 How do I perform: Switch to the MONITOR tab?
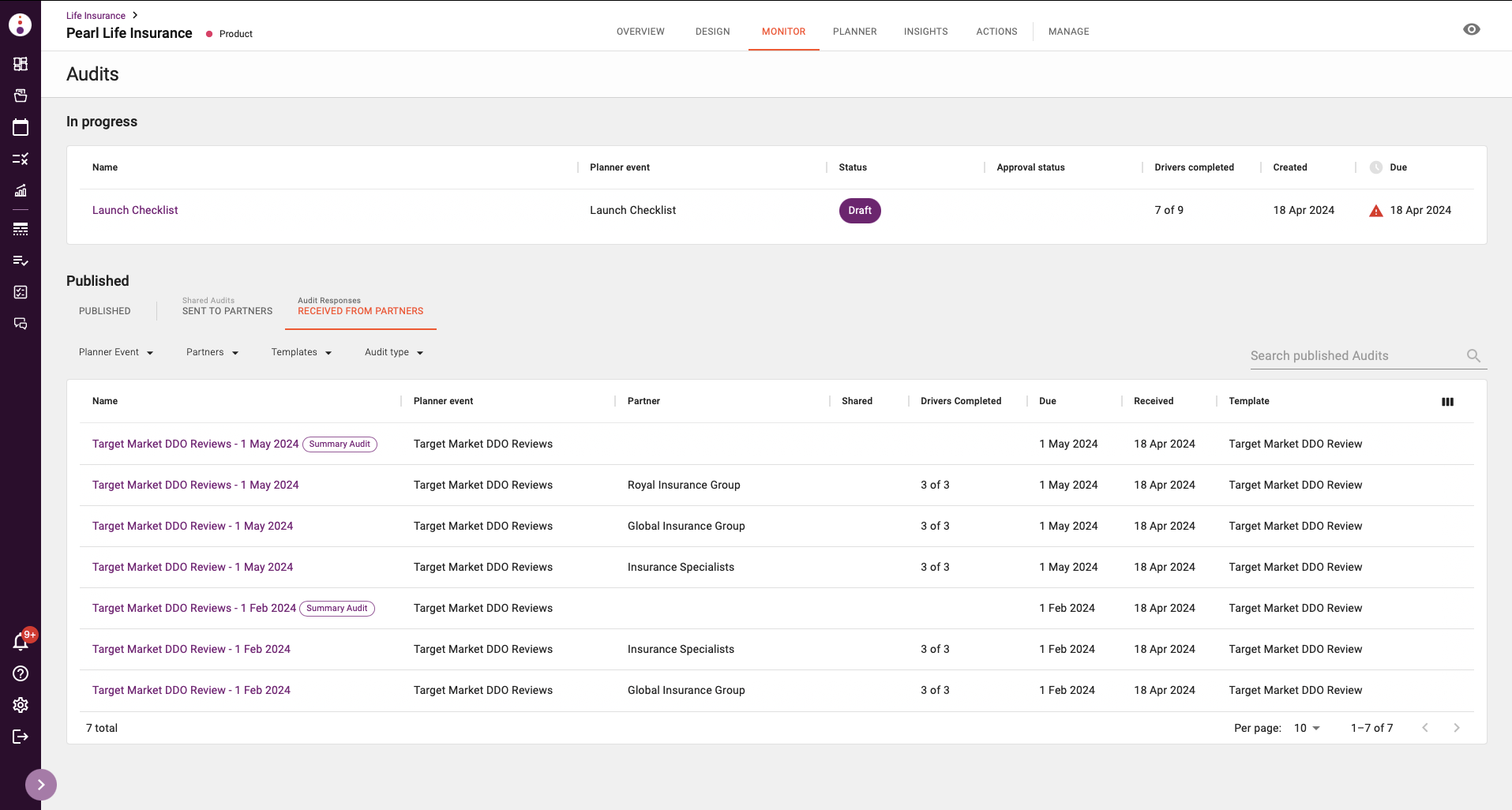pyautogui.click(x=784, y=32)
